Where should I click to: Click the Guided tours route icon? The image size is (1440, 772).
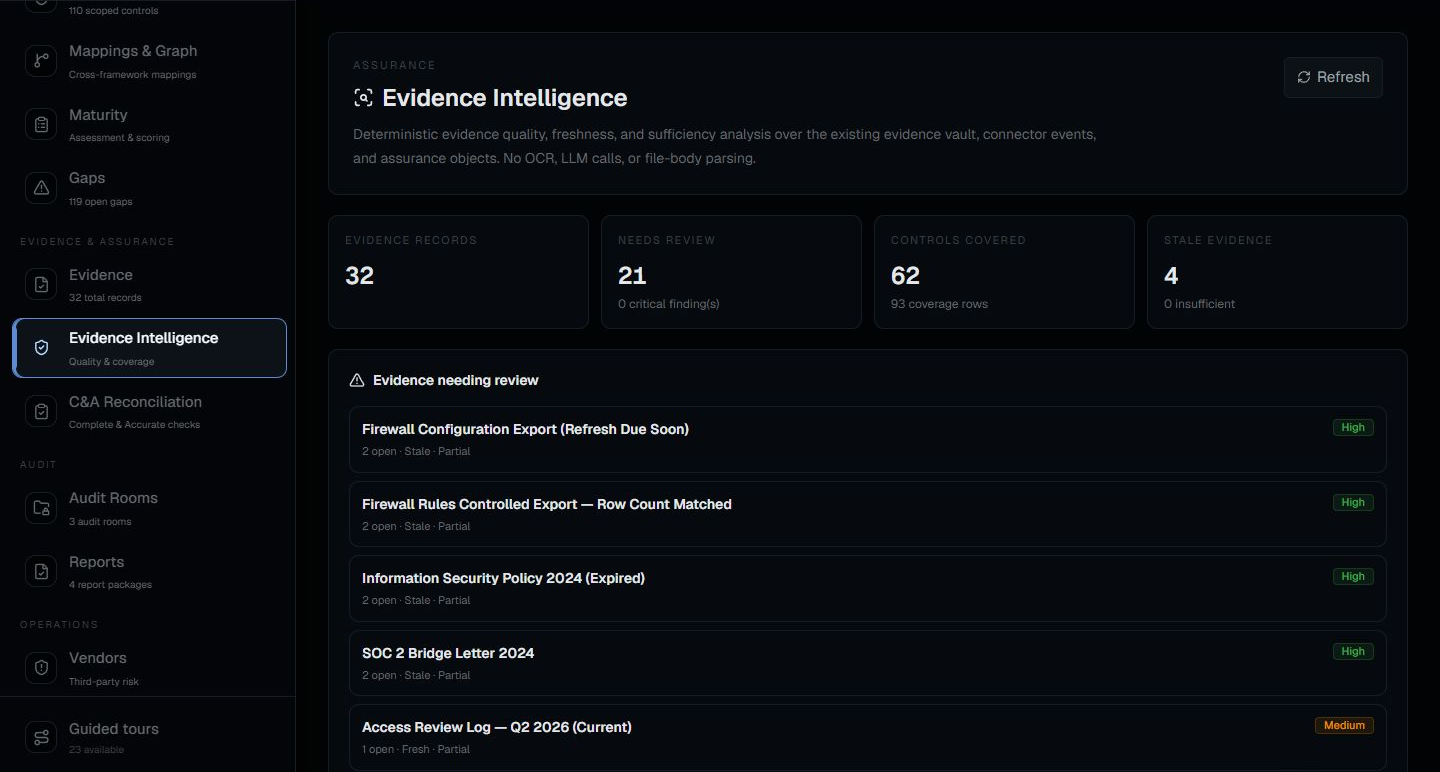click(41, 738)
